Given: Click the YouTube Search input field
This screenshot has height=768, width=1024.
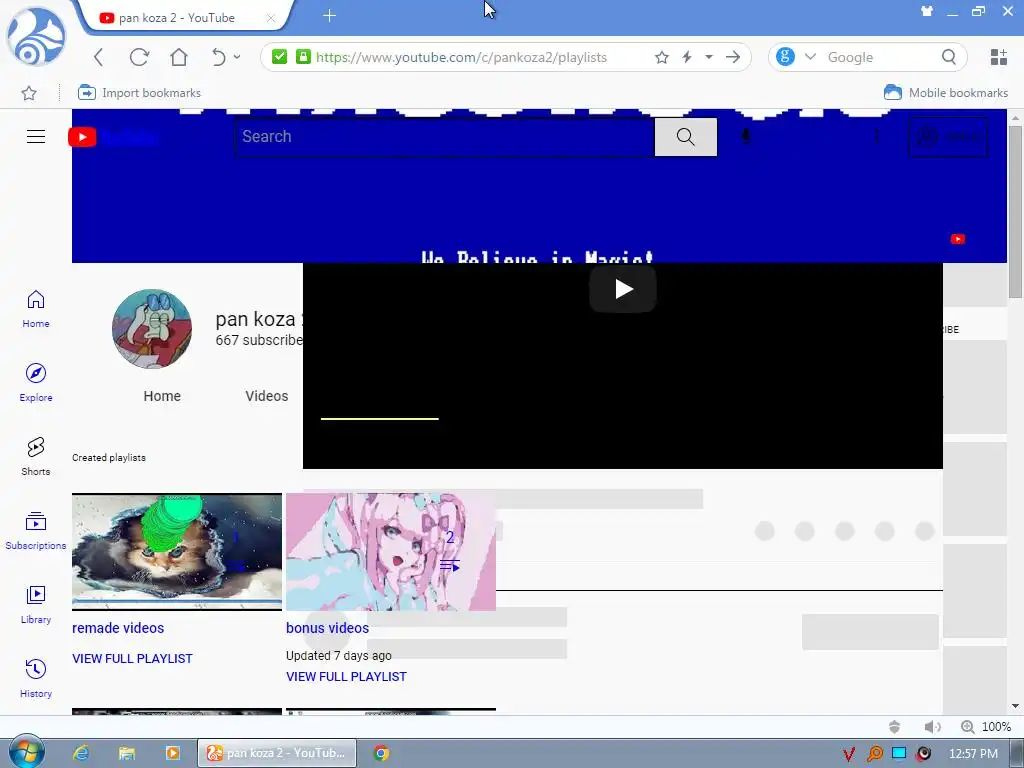Looking at the screenshot, I should pyautogui.click(x=445, y=137).
